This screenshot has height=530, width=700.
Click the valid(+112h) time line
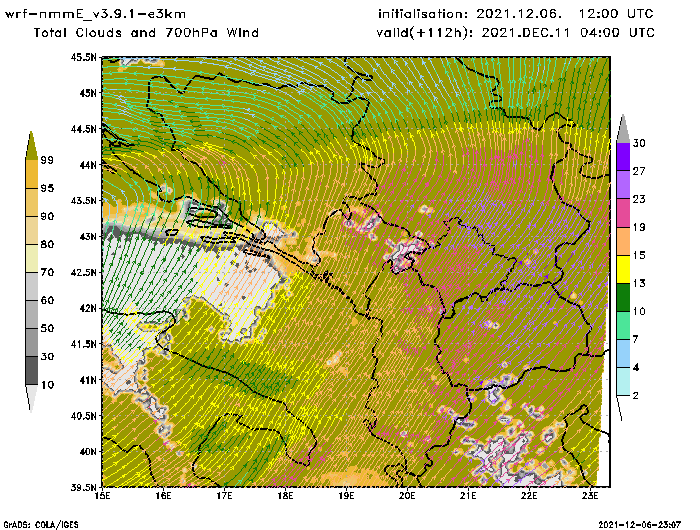pos(516,33)
